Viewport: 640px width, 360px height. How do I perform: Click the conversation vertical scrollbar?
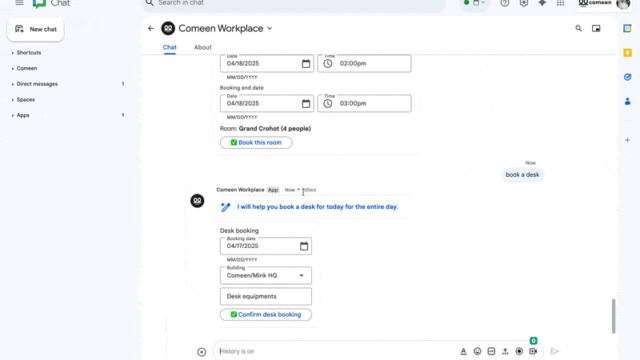613,316
